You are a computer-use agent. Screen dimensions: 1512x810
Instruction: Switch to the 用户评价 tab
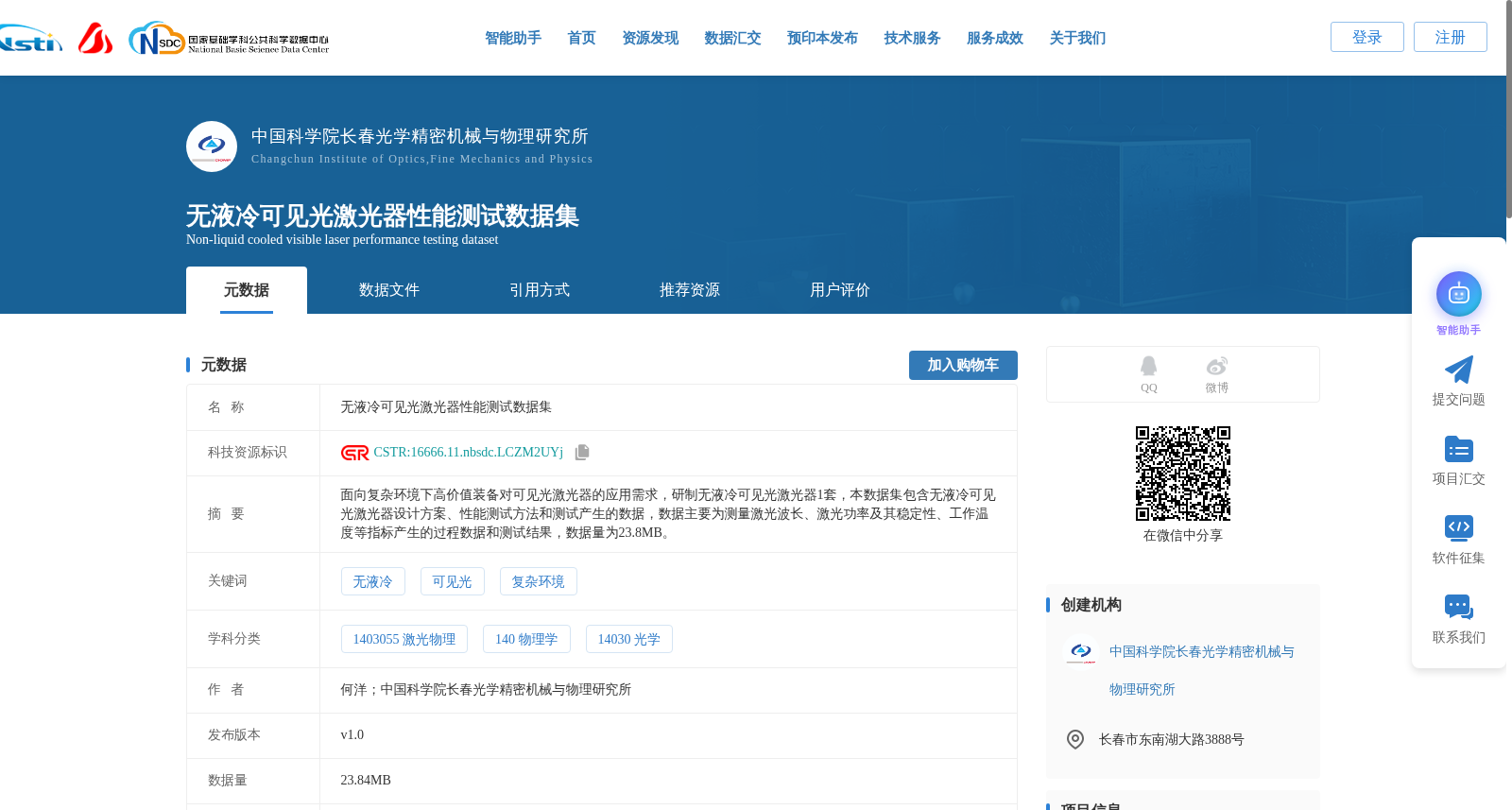coord(840,290)
